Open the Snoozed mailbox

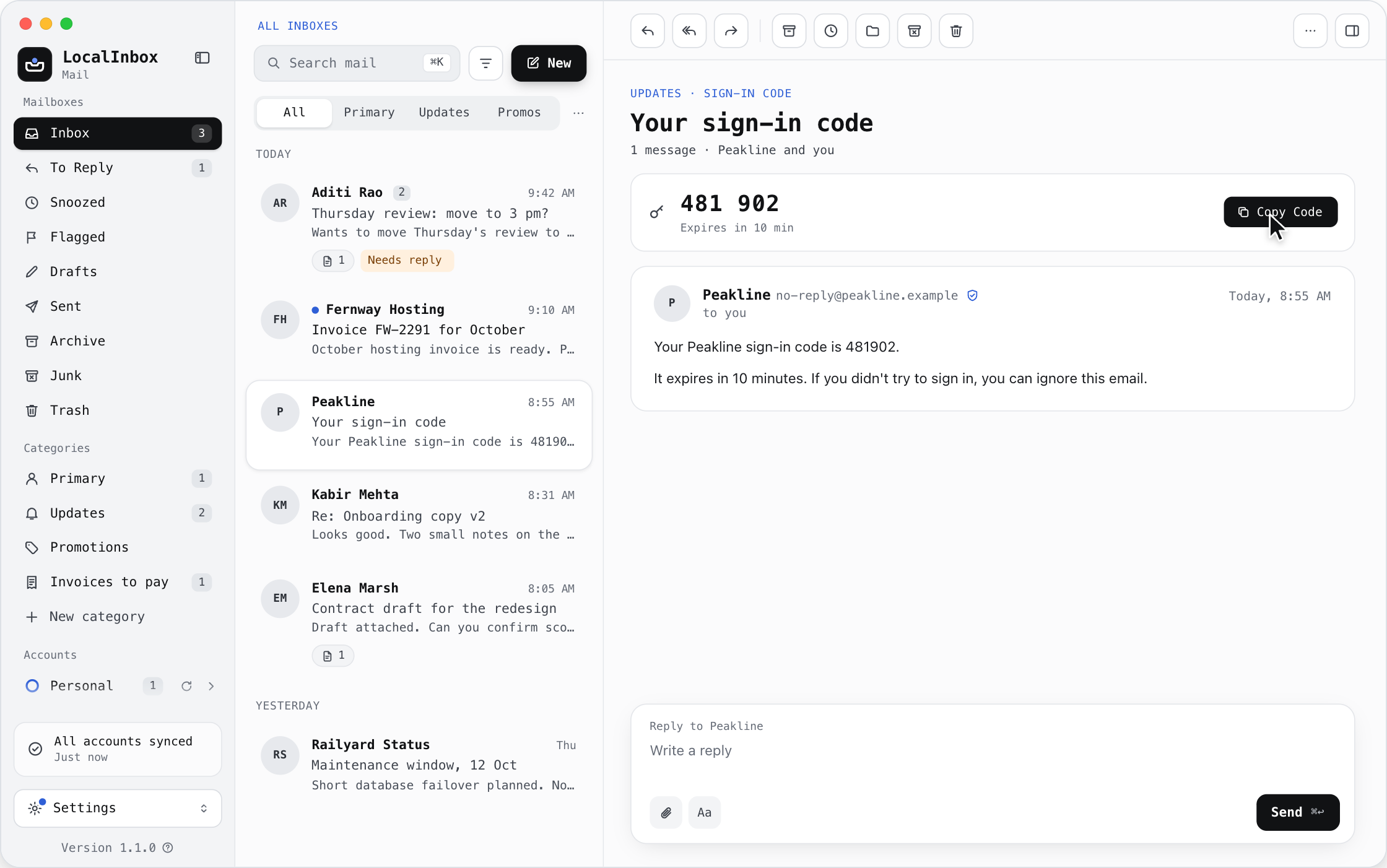point(118,202)
